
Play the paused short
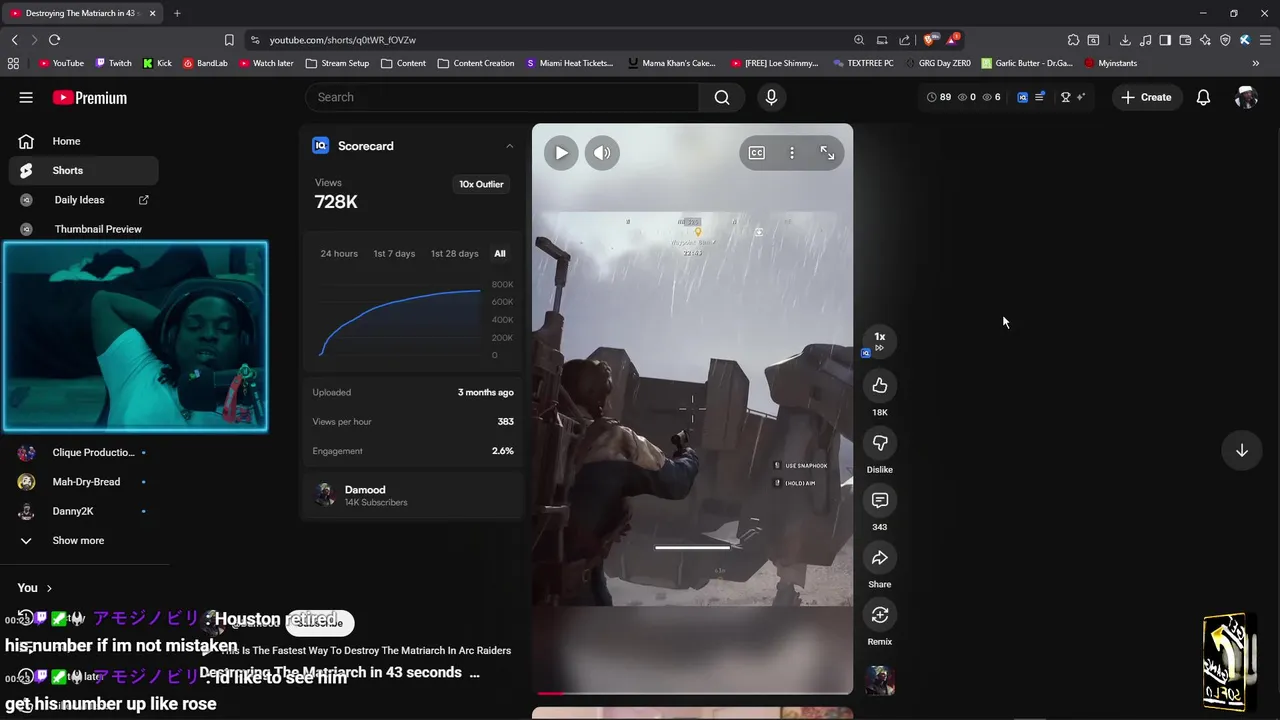tap(561, 153)
